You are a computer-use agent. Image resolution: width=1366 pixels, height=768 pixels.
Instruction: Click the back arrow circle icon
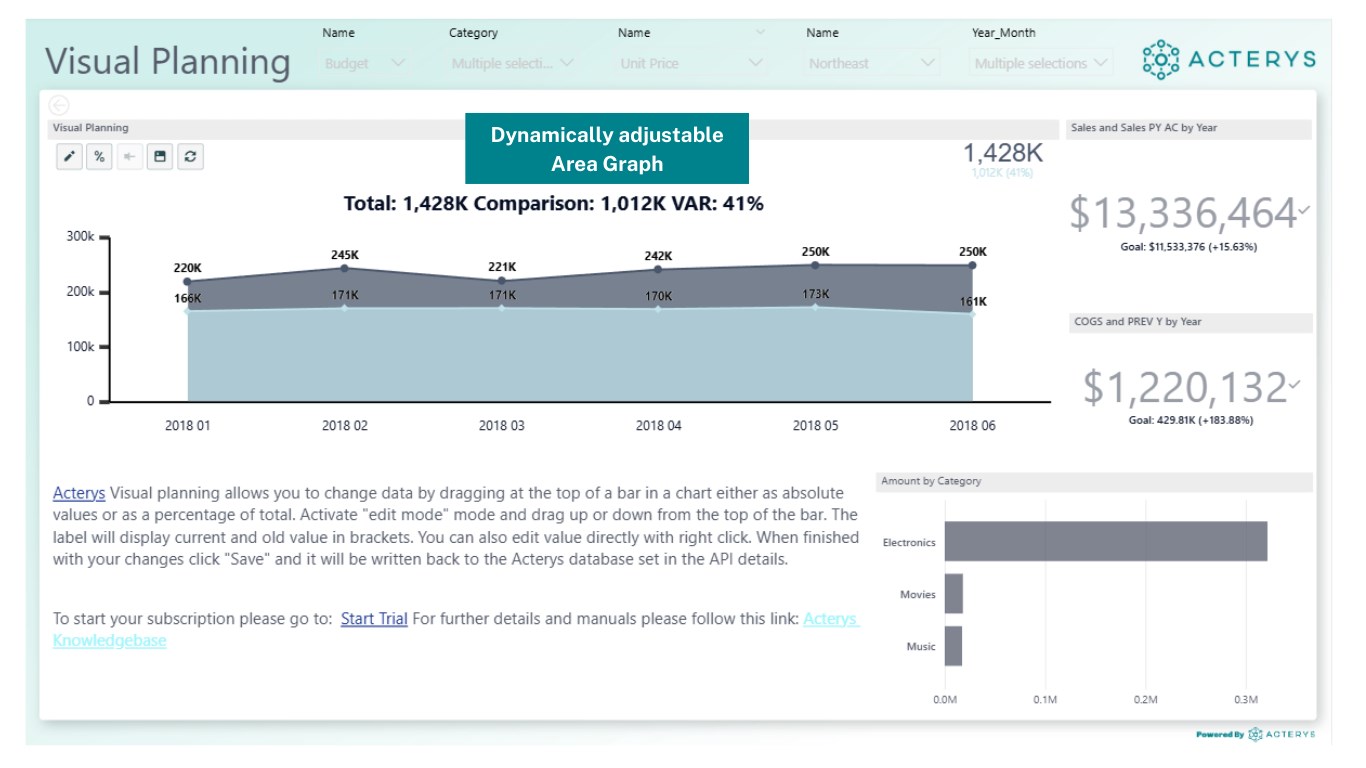point(59,105)
